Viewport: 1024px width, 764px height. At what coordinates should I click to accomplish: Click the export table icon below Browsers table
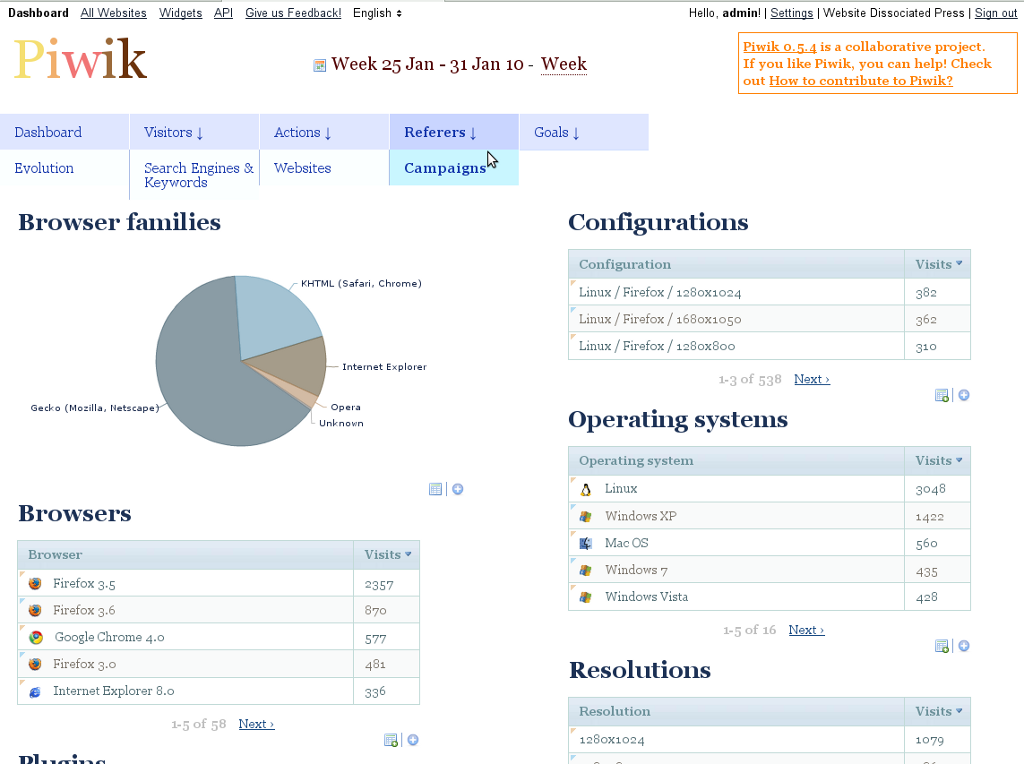391,740
